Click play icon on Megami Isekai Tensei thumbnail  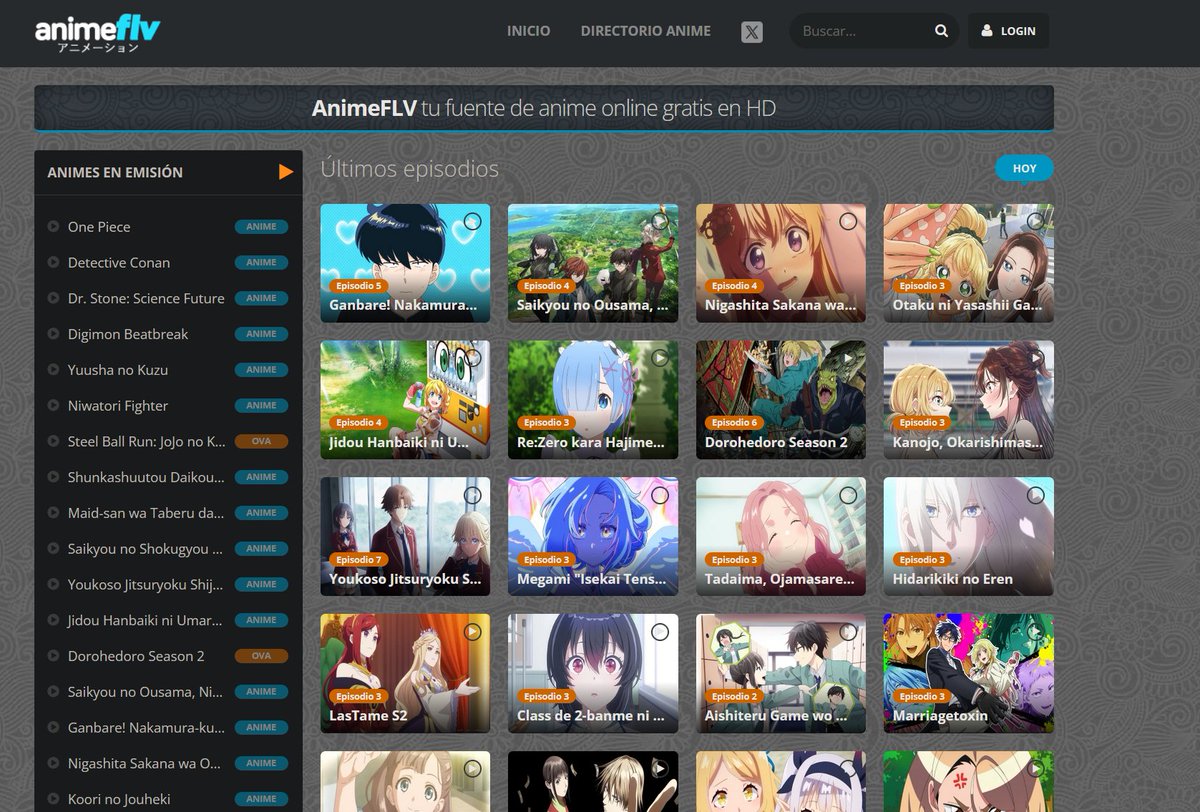coord(660,495)
